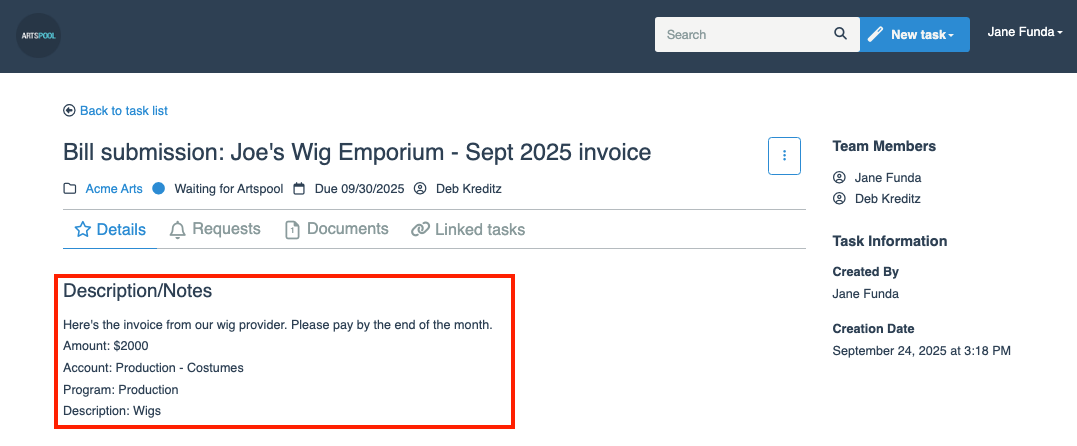Screen dimensions: 1077x446
Task: Open the three-dot task options menu
Action: point(784,155)
